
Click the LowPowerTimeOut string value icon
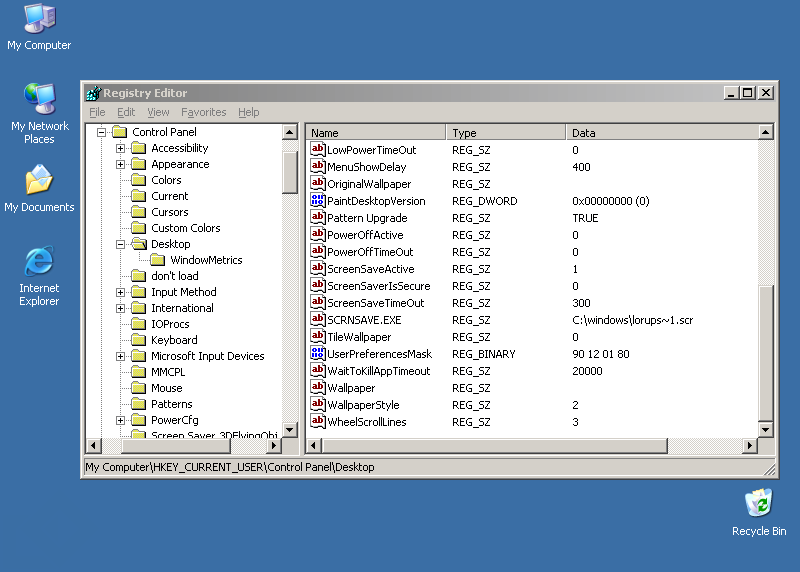(317, 150)
